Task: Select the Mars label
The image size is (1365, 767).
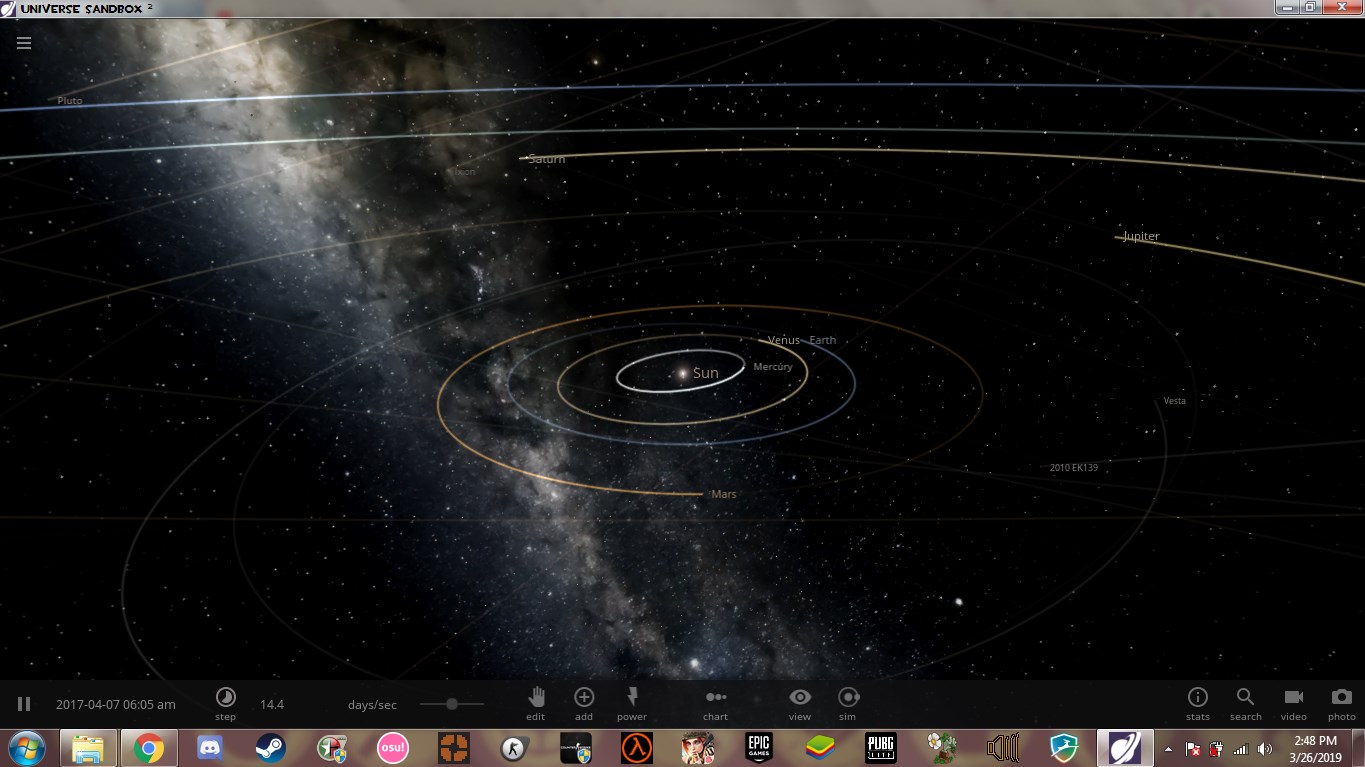Action: (x=724, y=494)
